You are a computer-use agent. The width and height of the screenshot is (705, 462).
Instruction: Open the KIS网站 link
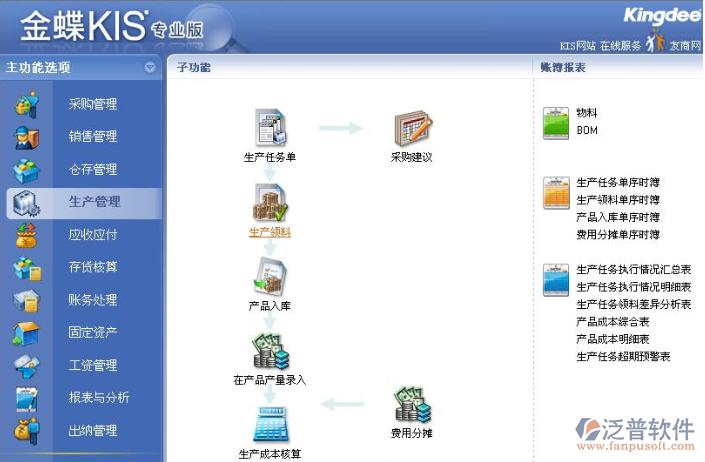pyautogui.click(x=577, y=46)
